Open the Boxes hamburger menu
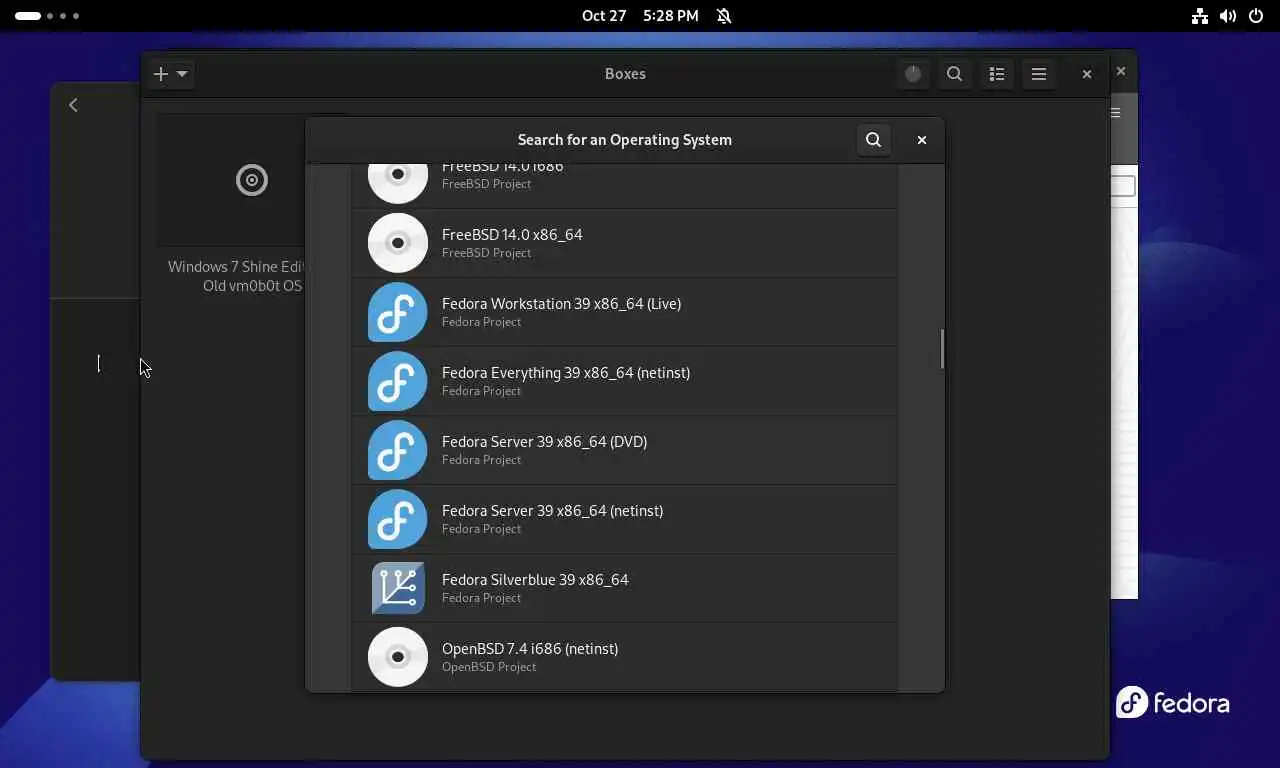 pos(1039,74)
